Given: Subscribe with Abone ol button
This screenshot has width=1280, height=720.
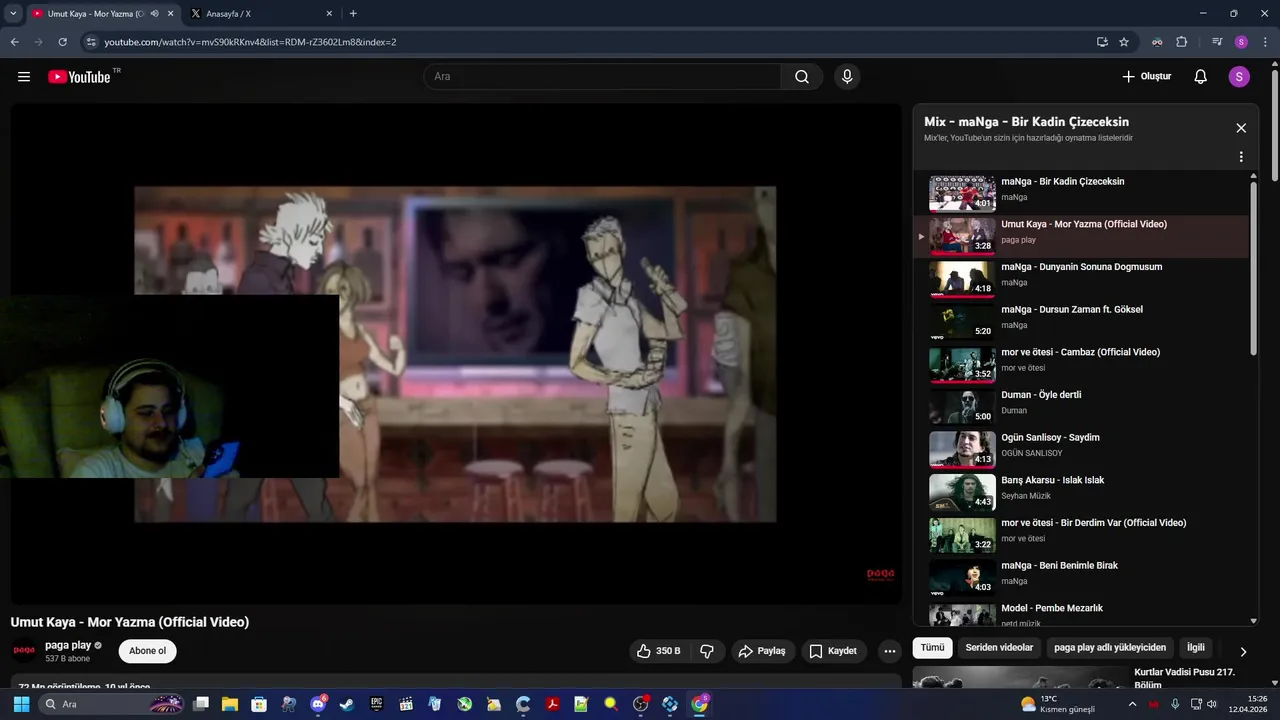Looking at the screenshot, I should (x=147, y=651).
